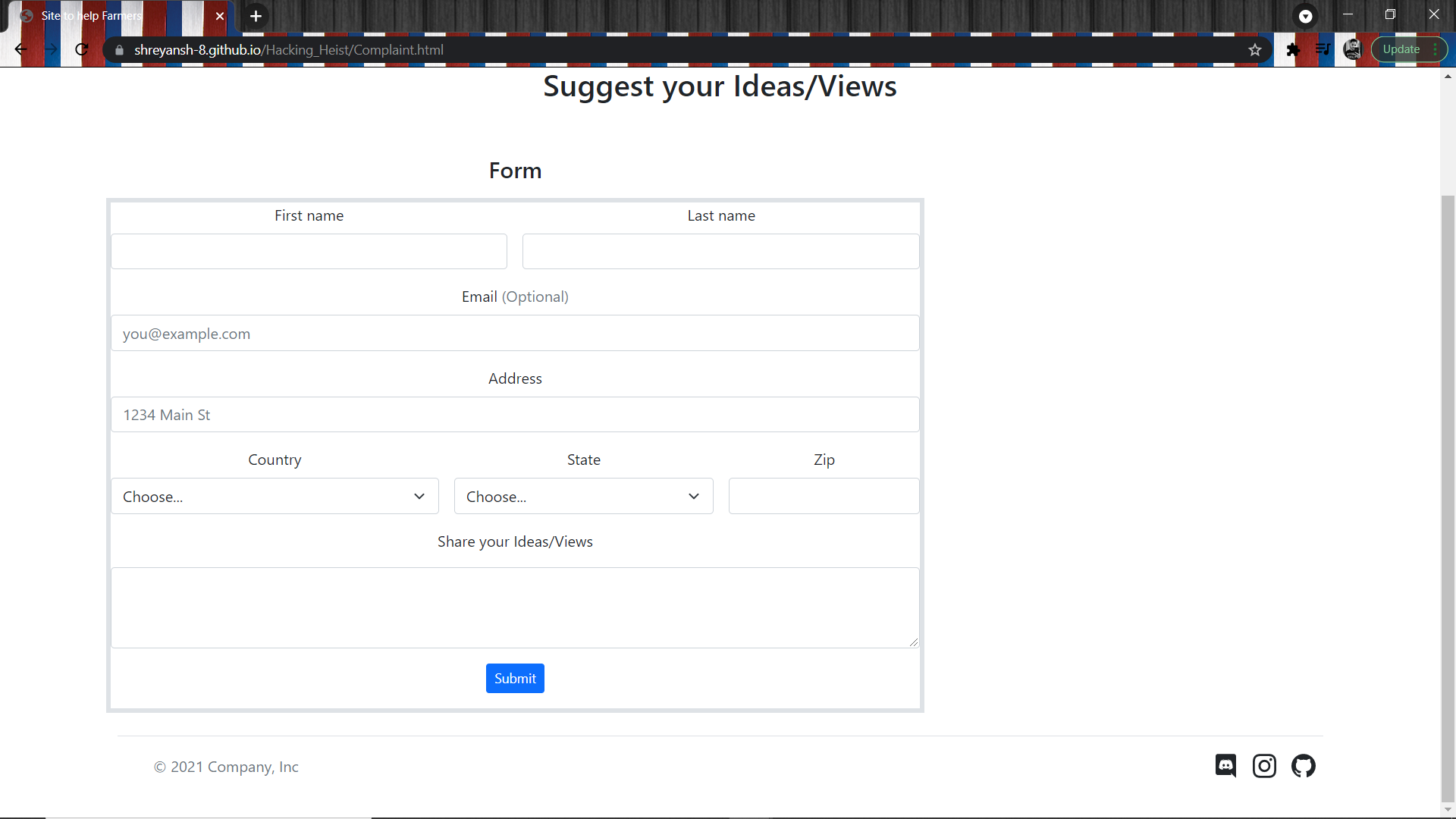Open the Instagram icon in footer
The width and height of the screenshot is (1456, 819).
tap(1264, 766)
